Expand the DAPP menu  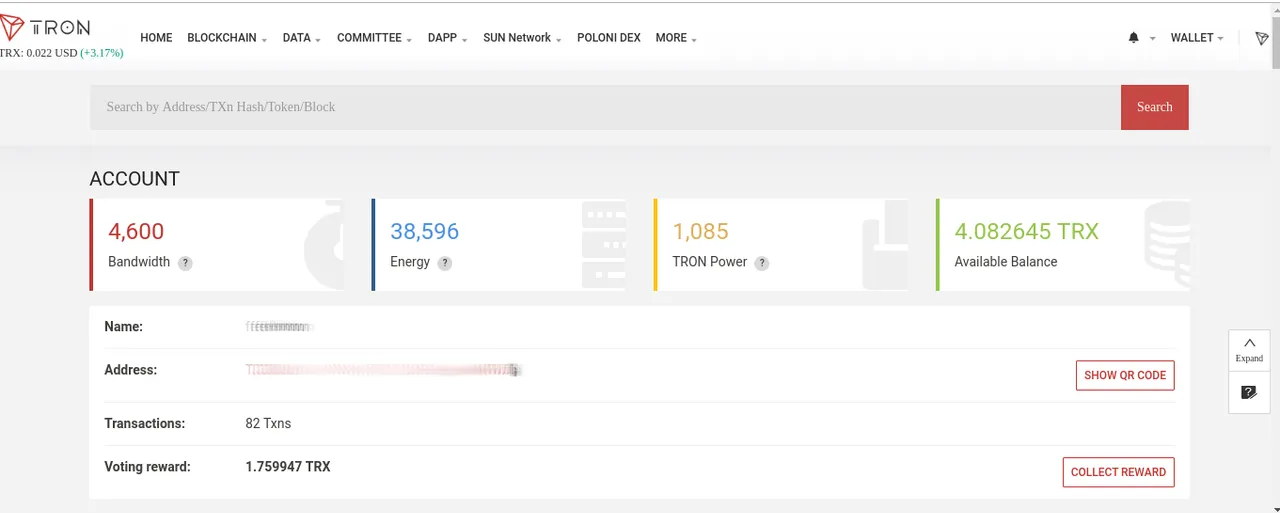tap(448, 38)
